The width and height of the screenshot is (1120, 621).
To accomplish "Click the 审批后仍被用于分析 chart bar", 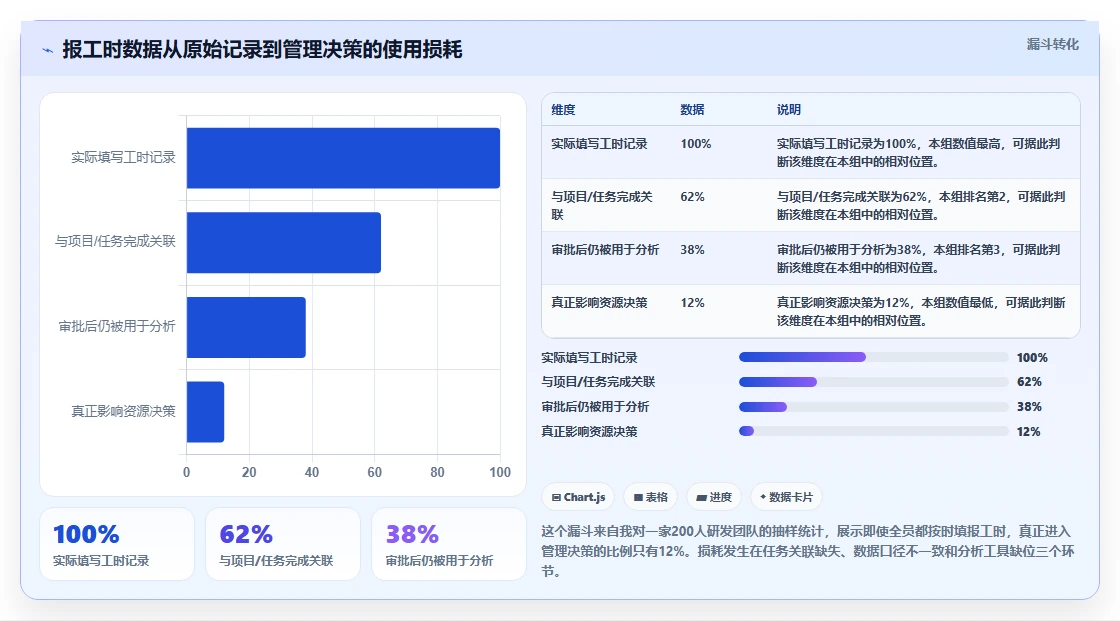I will click(246, 327).
